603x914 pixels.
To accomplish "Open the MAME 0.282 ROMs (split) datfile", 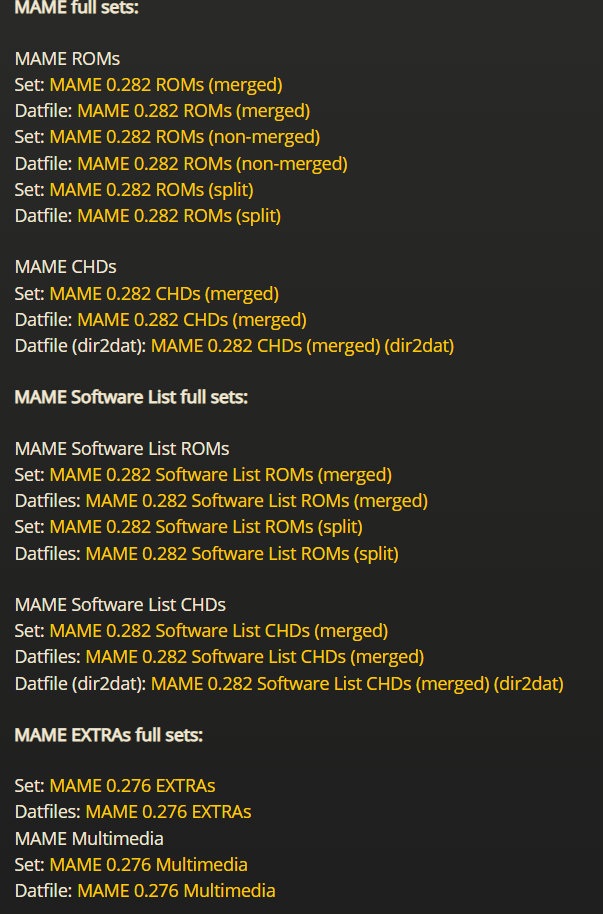I will click(x=179, y=215).
